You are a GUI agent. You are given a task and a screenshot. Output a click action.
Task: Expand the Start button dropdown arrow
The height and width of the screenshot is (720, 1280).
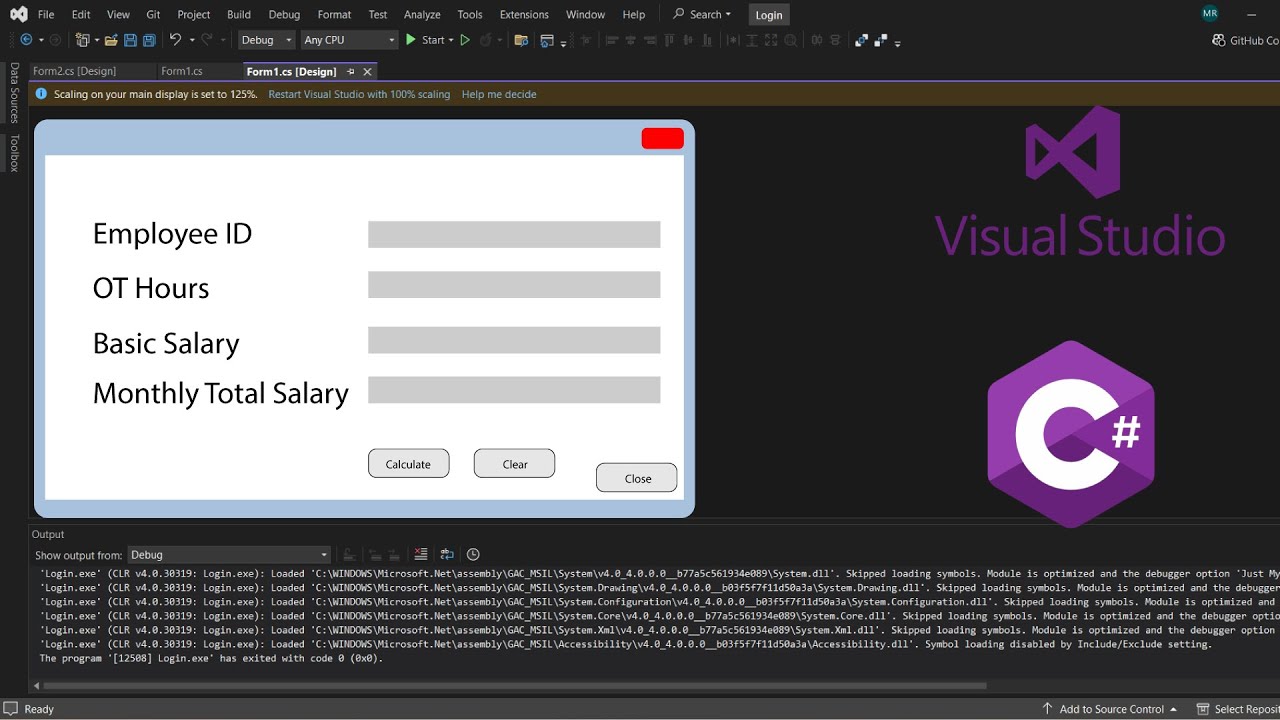[x=451, y=40]
